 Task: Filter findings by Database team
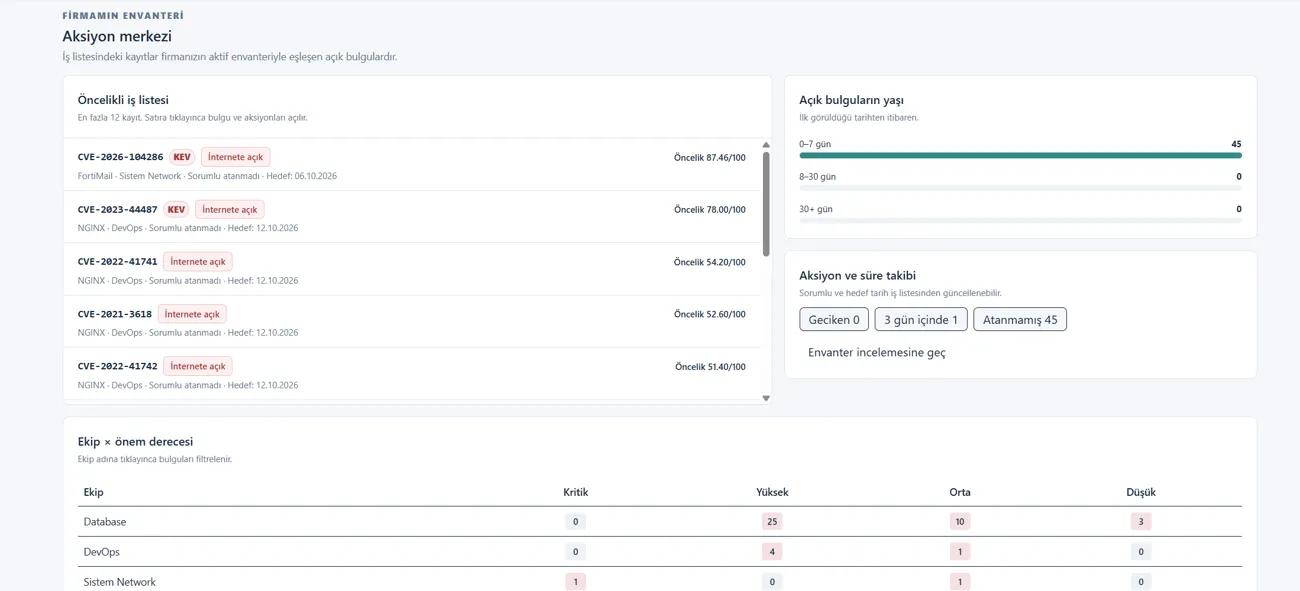pos(105,522)
